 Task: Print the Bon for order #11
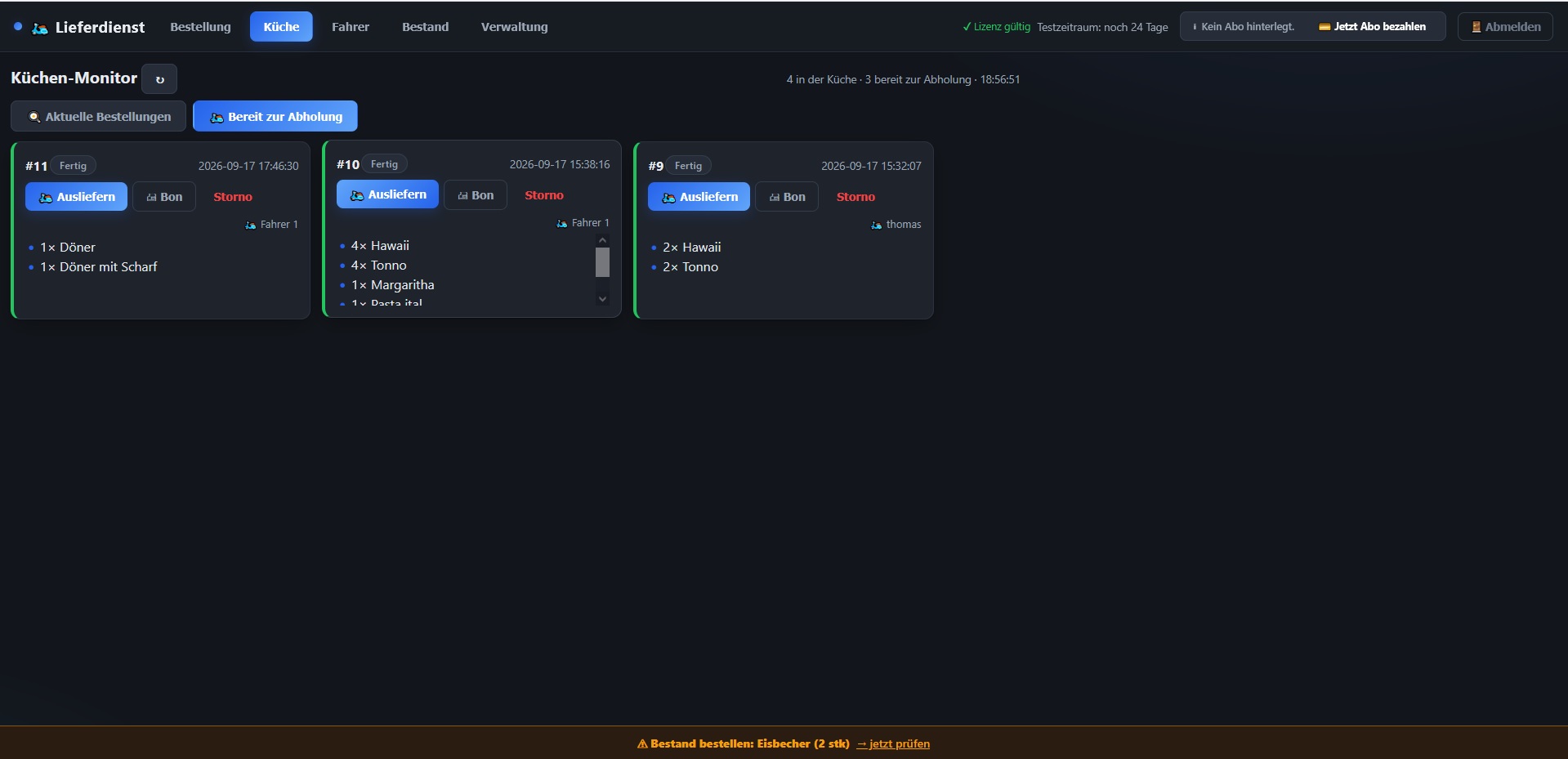click(164, 197)
